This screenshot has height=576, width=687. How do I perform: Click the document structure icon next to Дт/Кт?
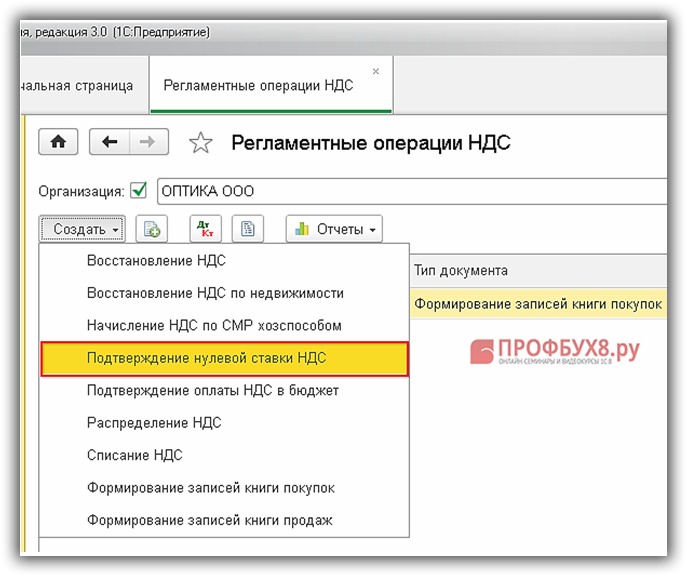pyautogui.click(x=247, y=229)
